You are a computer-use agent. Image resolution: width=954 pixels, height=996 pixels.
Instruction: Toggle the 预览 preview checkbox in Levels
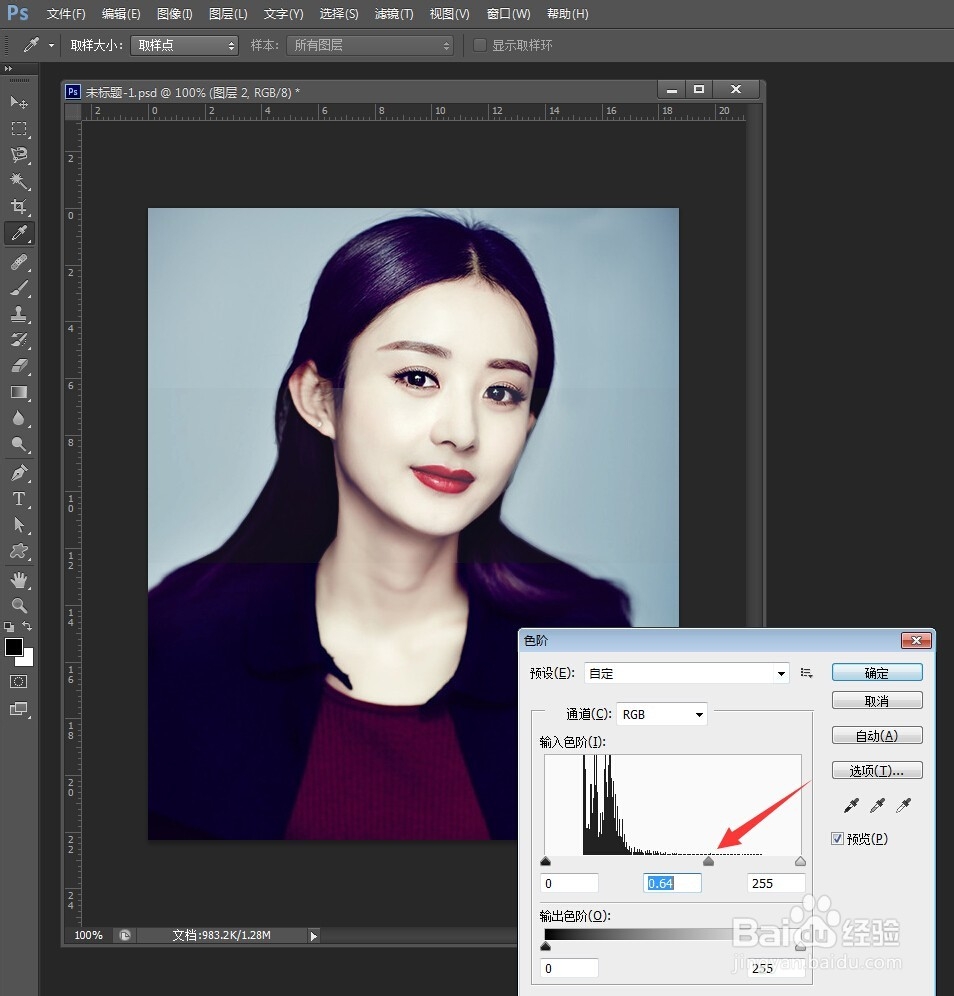(837, 839)
